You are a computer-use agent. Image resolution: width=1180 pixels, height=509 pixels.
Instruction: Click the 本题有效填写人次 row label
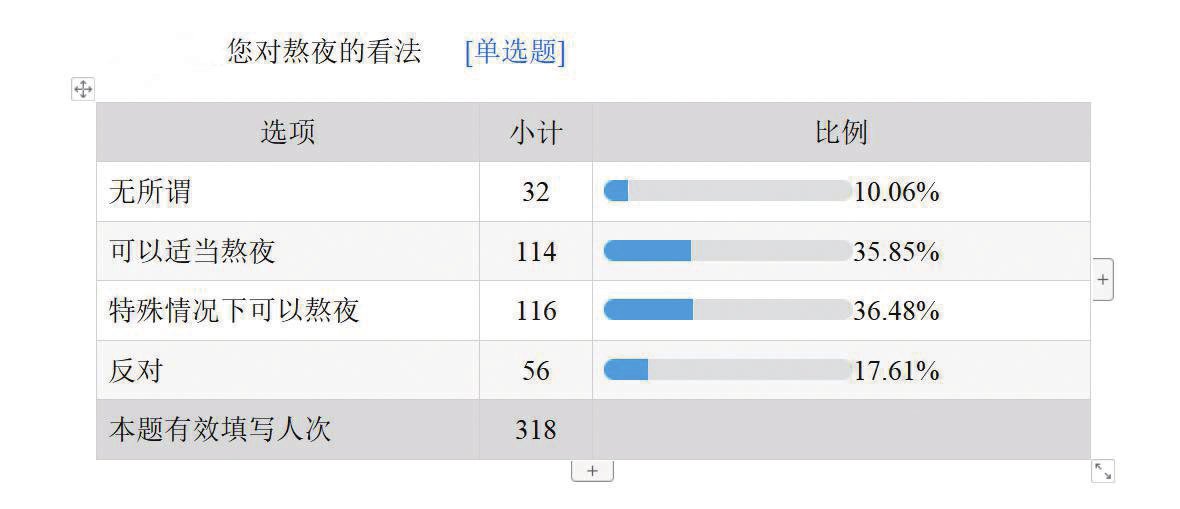tap(220, 430)
